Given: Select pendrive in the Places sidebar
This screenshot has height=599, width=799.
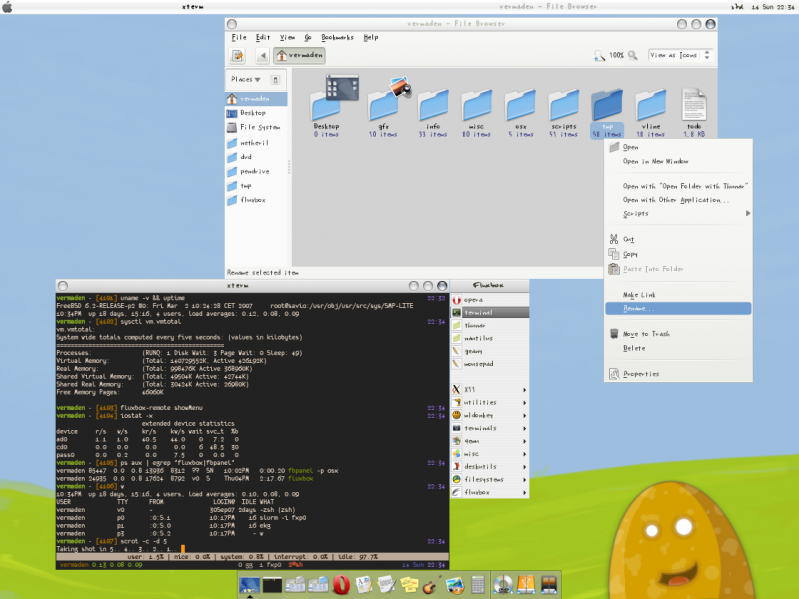Looking at the screenshot, I should [x=254, y=171].
